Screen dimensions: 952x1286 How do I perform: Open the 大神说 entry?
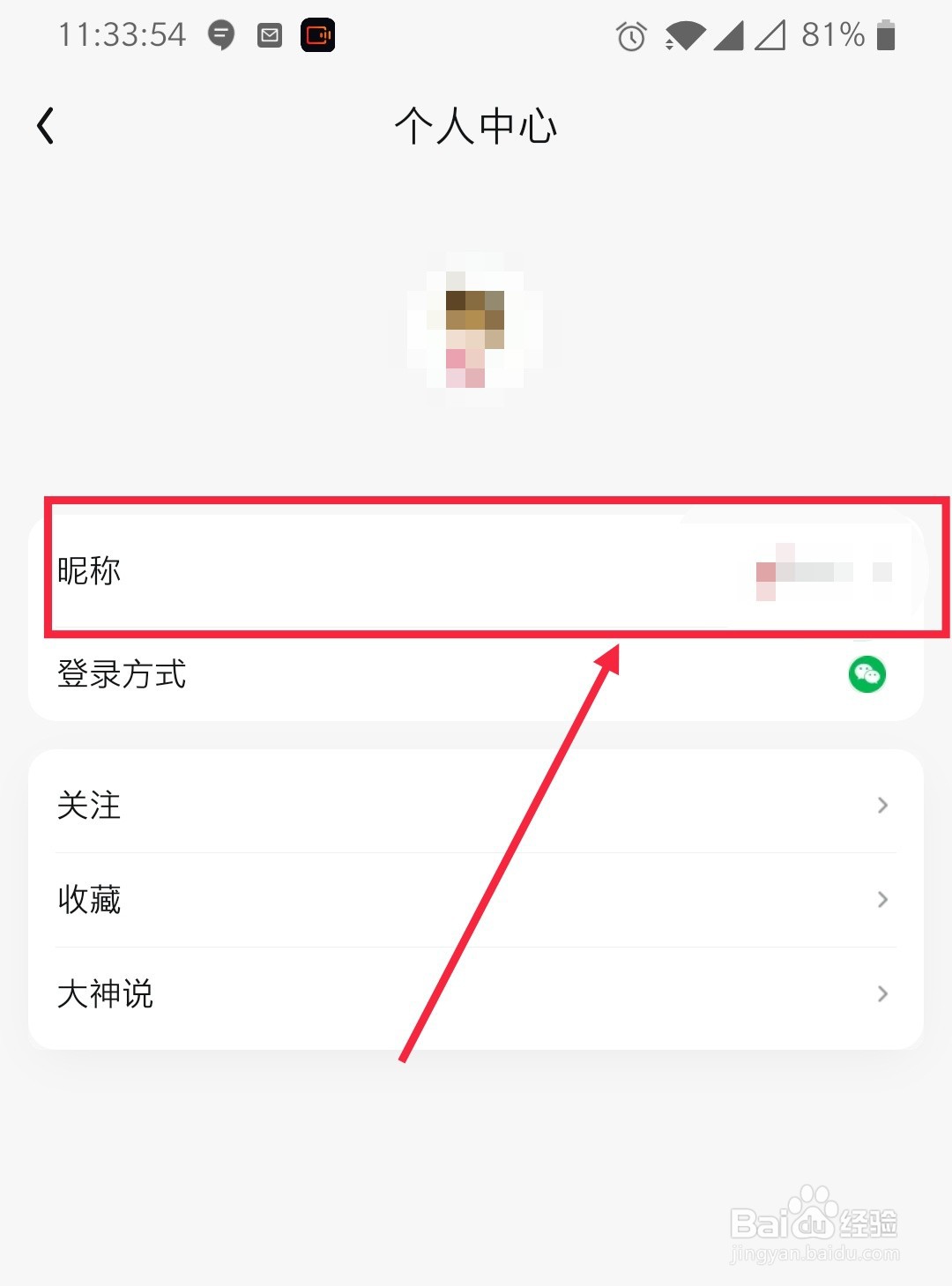pyautogui.click(x=476, y=994)
